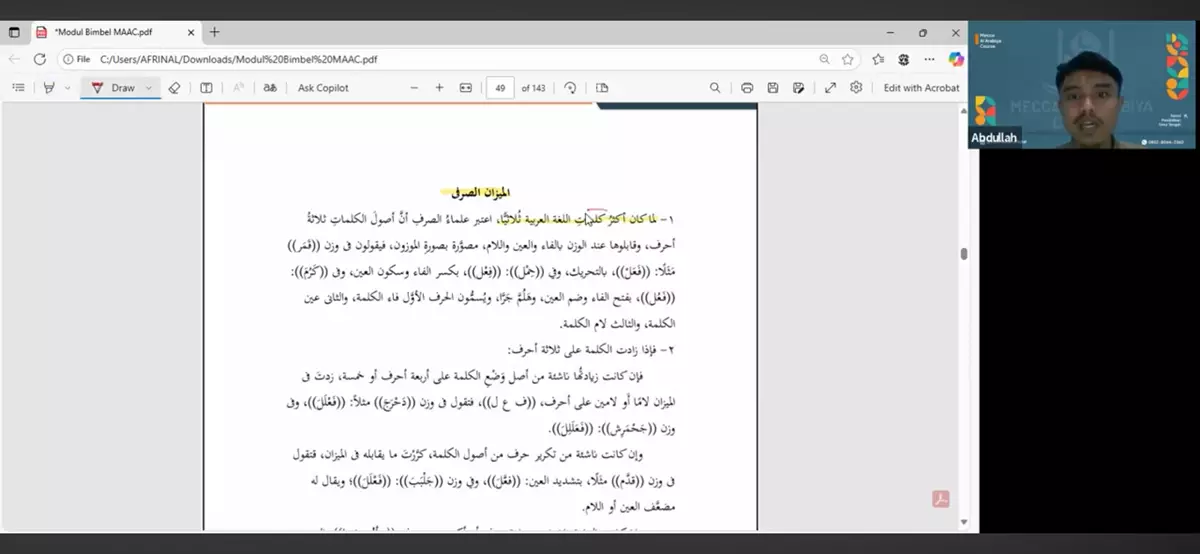Screen dimensions: 1200x554
Task: Click the Save PDF icon
Action: [x=773, y=88]
